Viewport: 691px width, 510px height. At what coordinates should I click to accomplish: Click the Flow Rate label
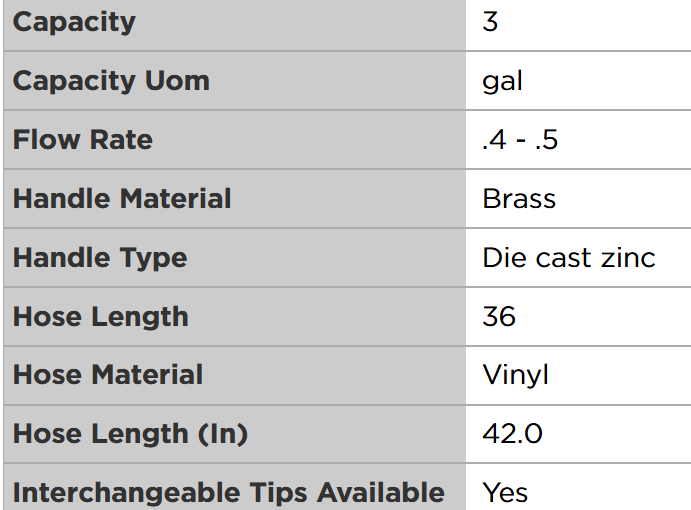(x=82, y=139)
